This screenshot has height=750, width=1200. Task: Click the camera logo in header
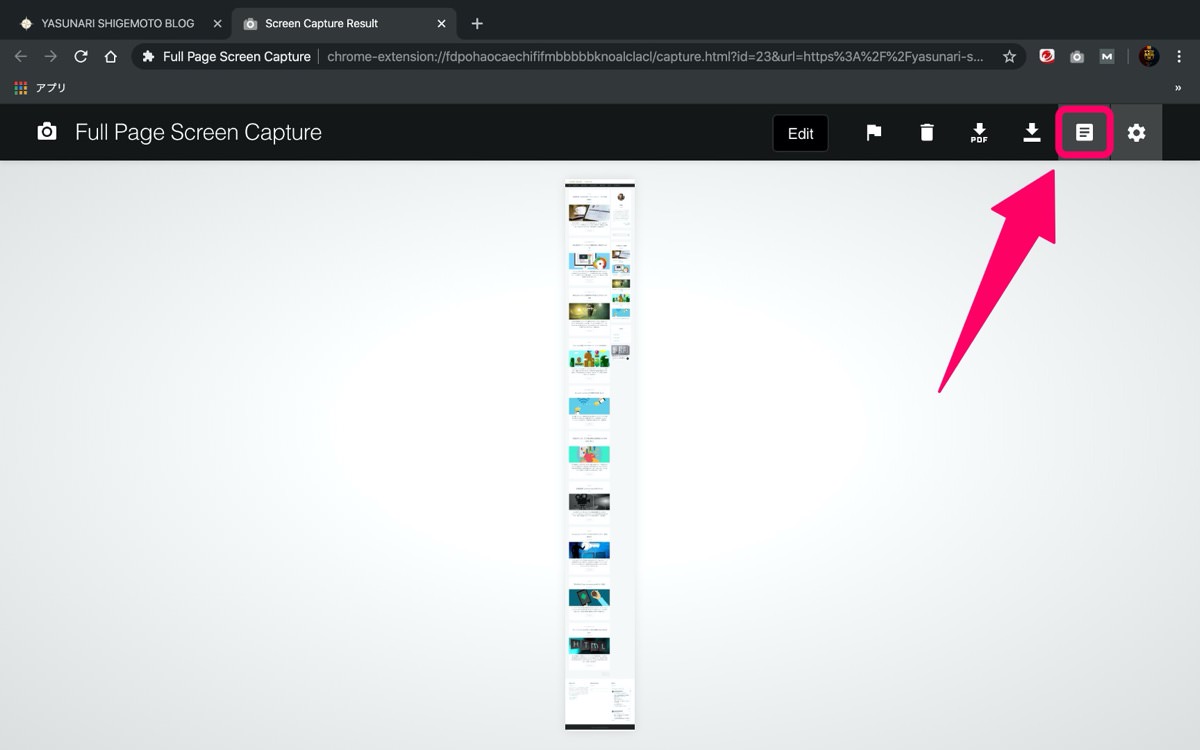click(x=47, y=132)
